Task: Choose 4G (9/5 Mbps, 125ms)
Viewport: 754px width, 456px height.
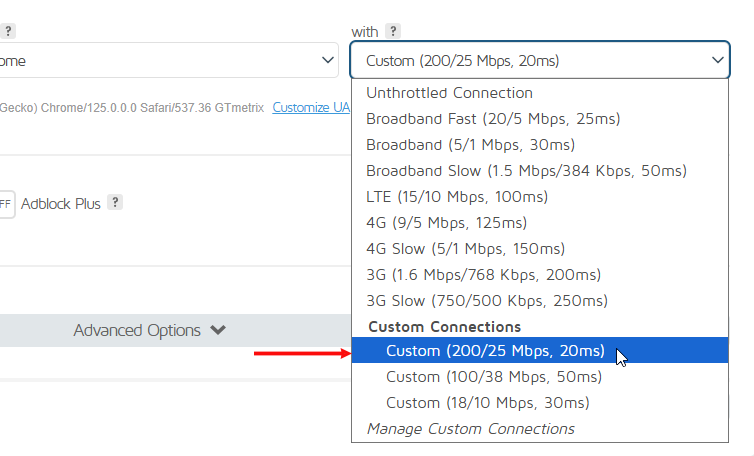Action: click(x=446, y=223)
